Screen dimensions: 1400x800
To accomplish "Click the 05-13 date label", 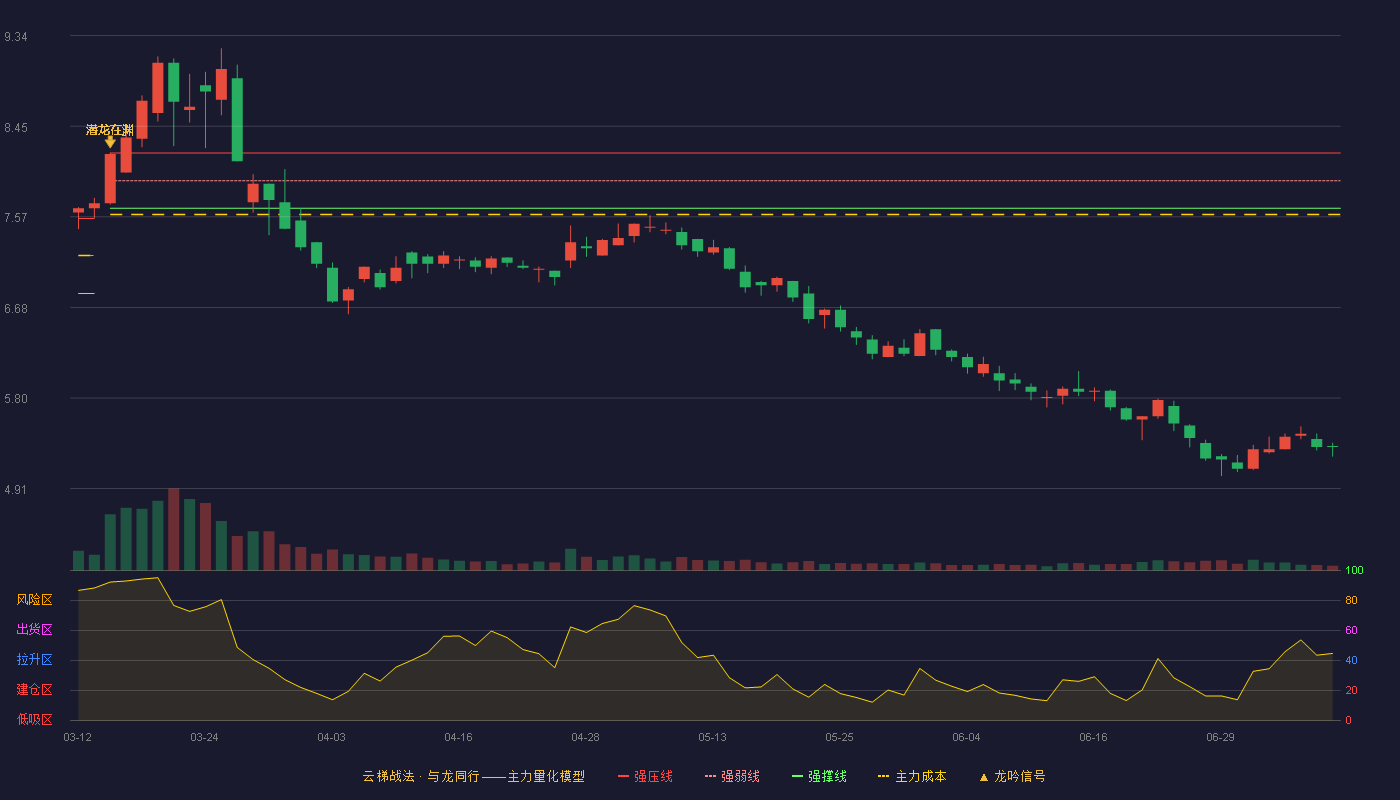I will click(x=712, y=737).
